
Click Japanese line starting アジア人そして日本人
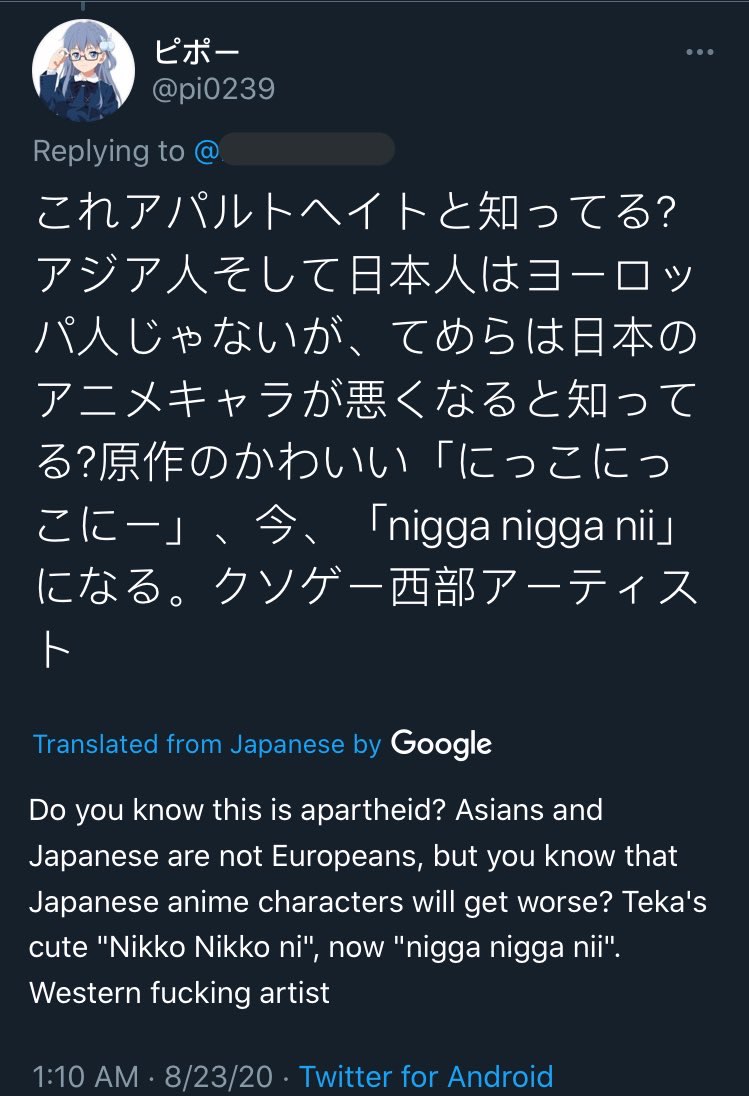364,274
